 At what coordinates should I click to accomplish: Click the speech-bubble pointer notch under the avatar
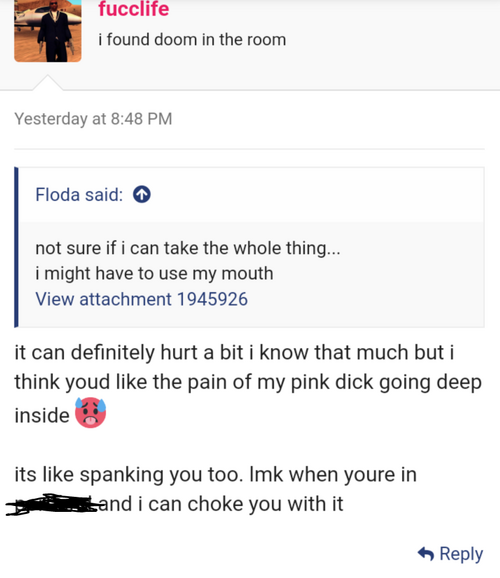pyautogui.click(x=48, y=83)
